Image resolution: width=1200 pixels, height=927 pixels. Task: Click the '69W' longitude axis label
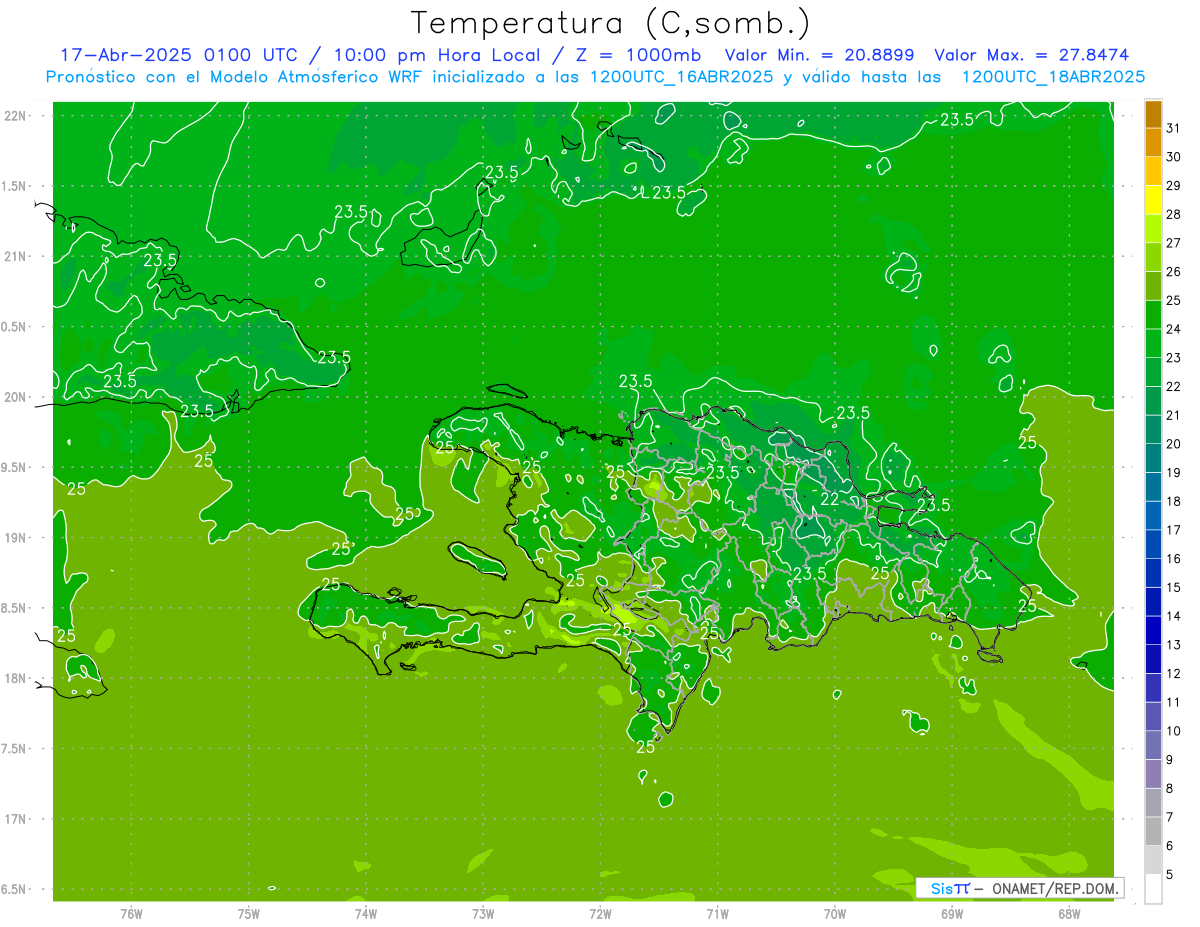(952, 914)
